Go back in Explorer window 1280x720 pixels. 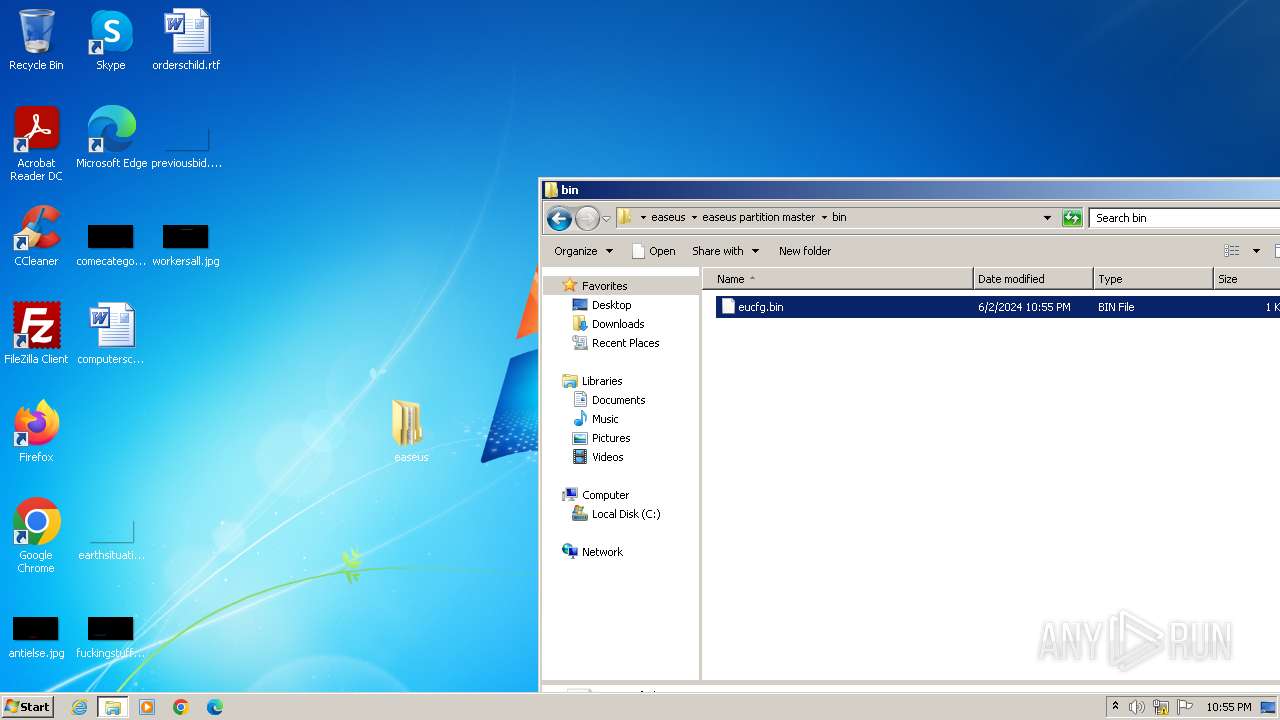pyautogui.click(x=560, y=218)
